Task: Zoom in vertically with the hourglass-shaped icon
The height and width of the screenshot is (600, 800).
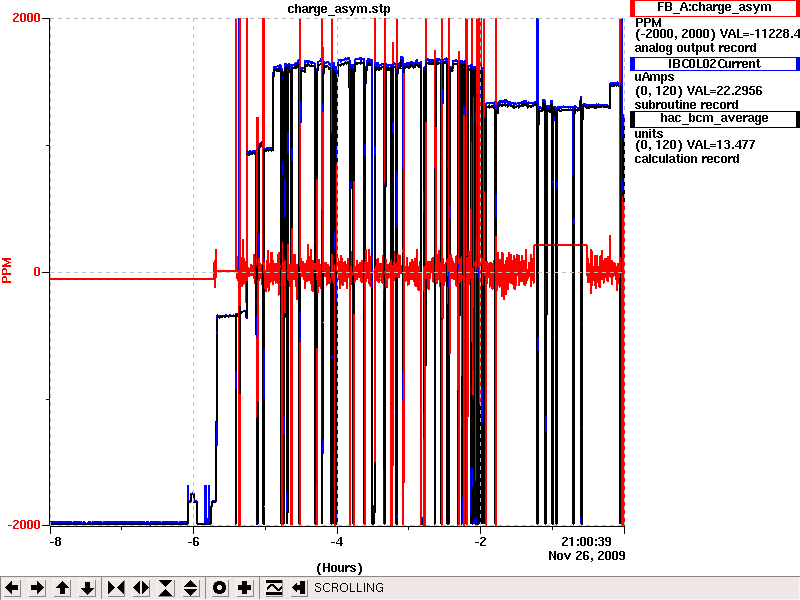Action: pos(166,588)
